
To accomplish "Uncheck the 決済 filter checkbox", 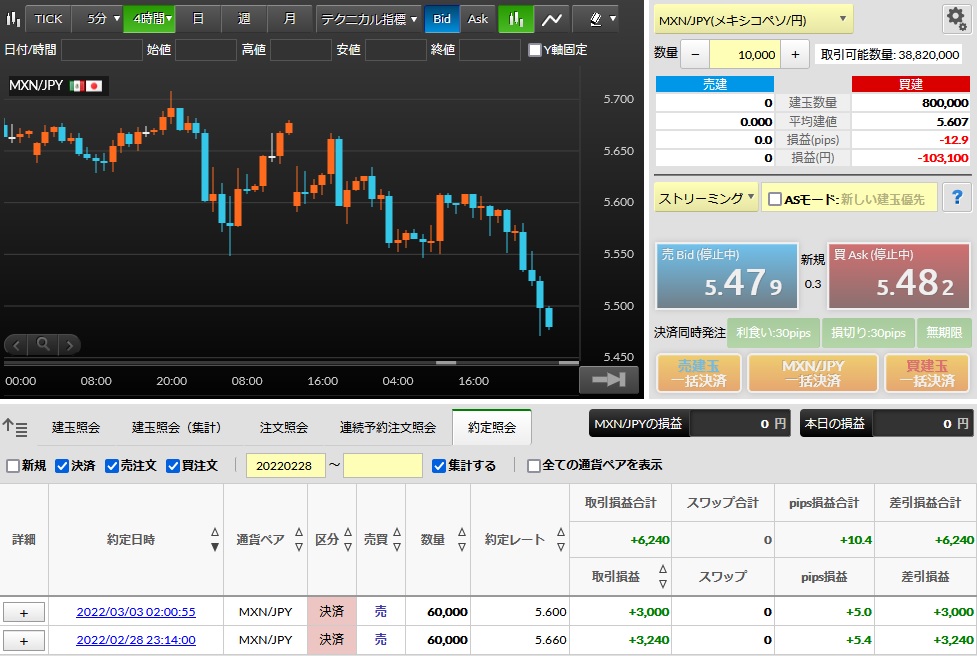I will click(62, 465).
